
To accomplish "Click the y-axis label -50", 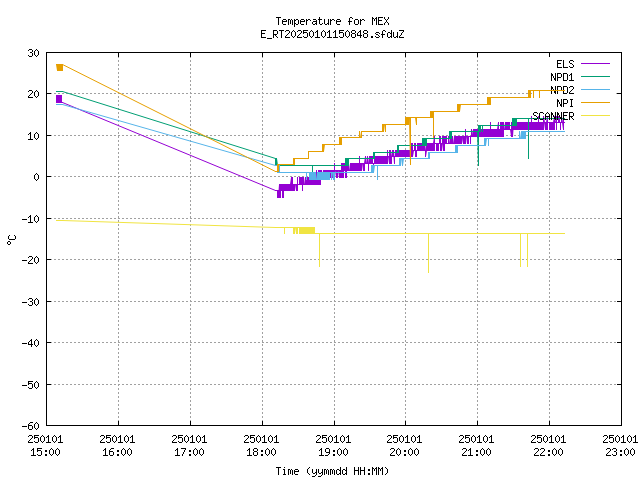I will click(x=31, y=384).
